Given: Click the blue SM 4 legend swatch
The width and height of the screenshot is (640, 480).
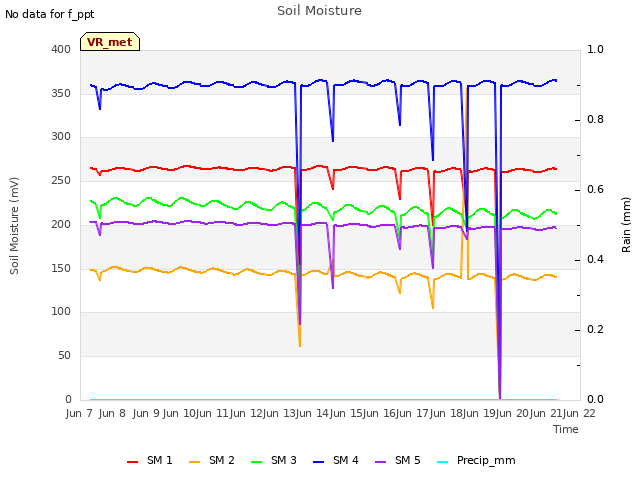Looking at the screenshot, I should tap(319, 462).
